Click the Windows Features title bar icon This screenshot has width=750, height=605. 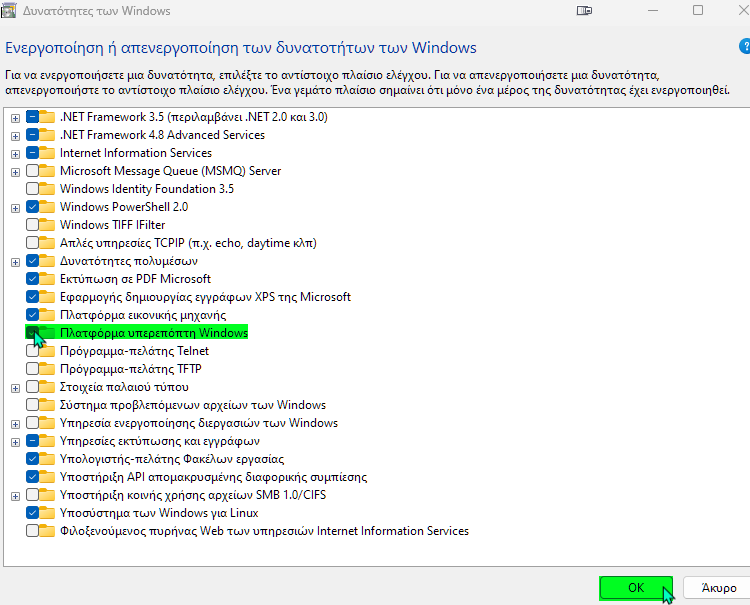coord(8,11)
